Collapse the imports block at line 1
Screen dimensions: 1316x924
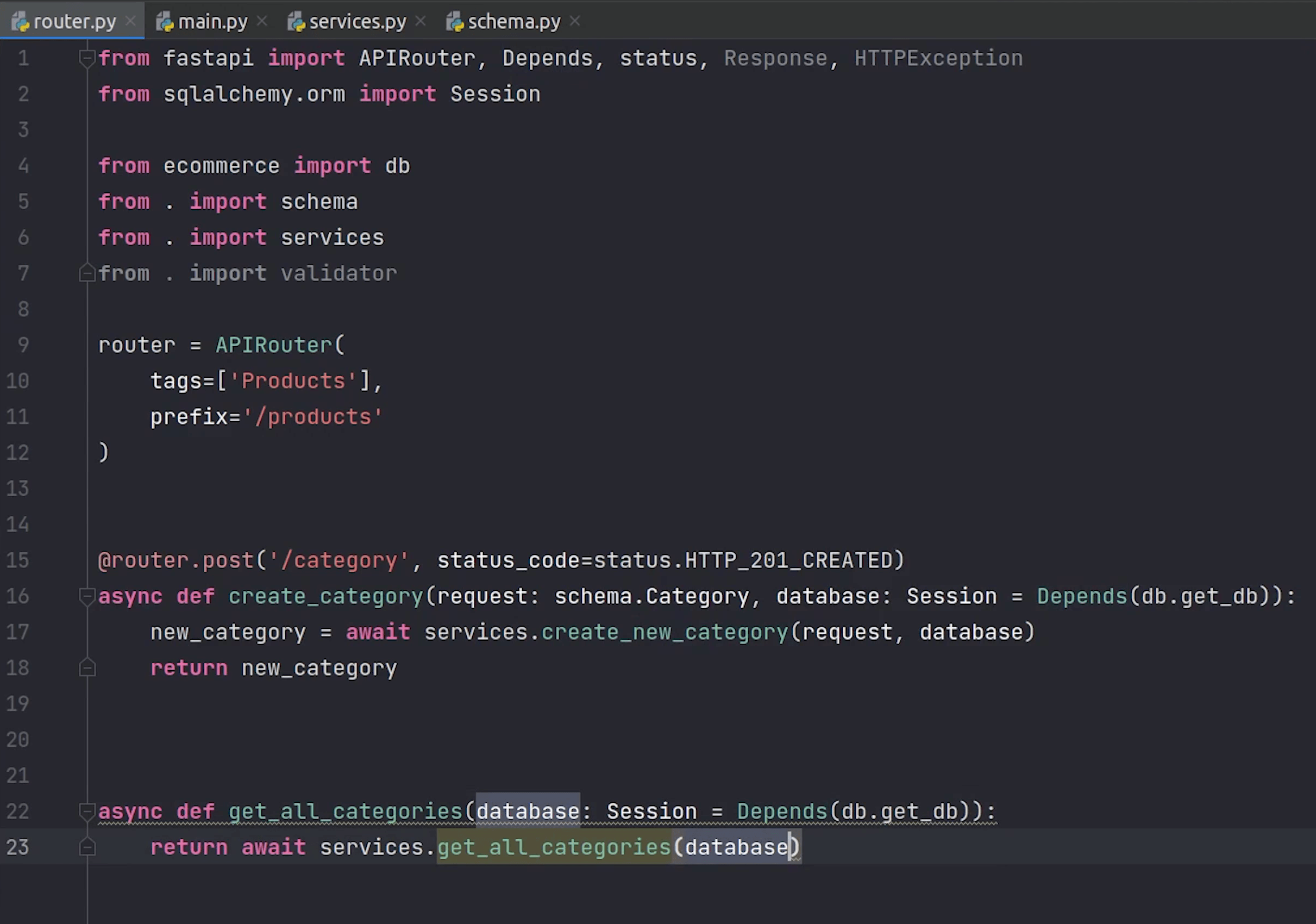tap(86, 58)
